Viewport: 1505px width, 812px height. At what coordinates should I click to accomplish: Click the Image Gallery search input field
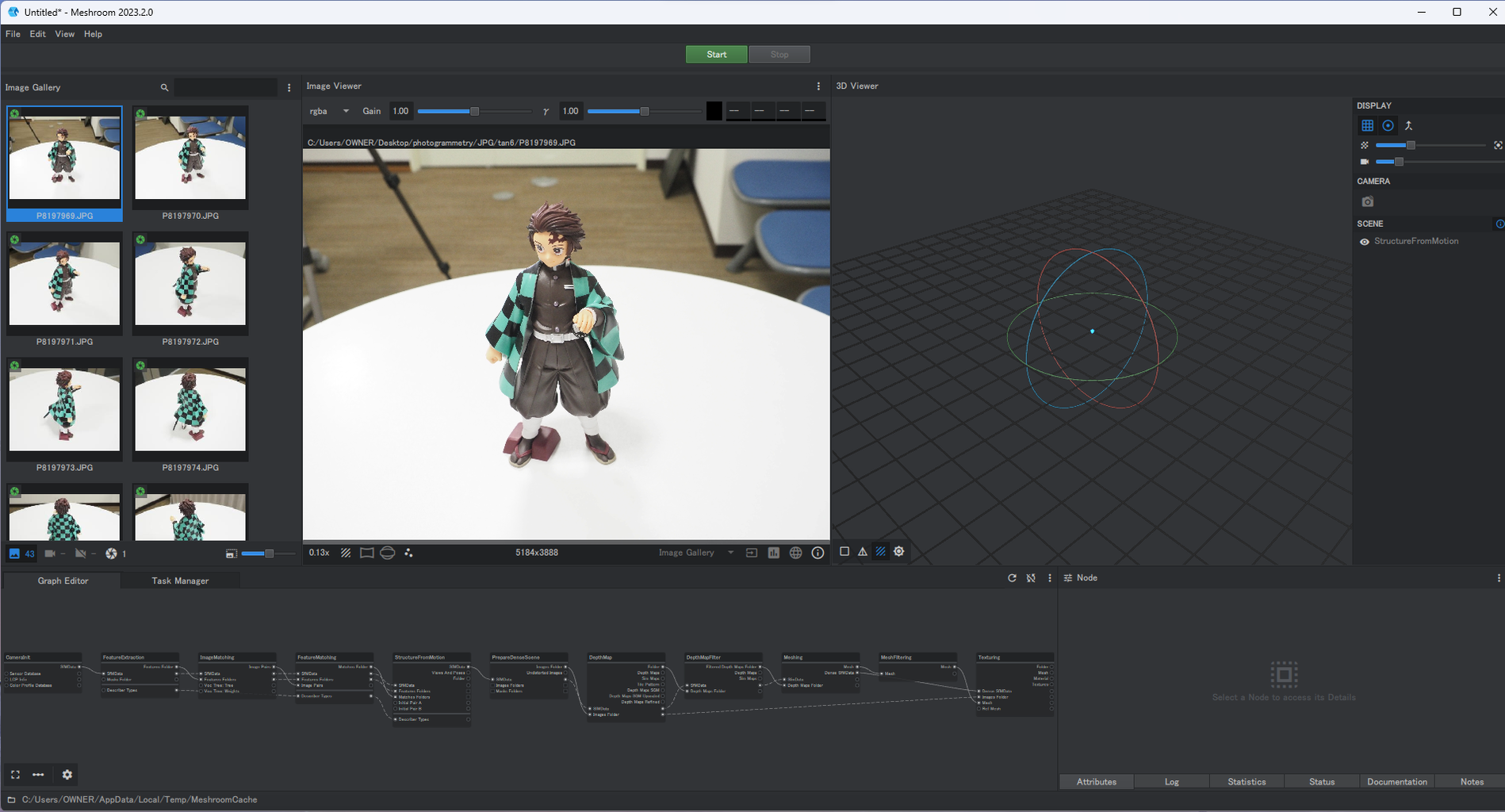pos(226,87)
